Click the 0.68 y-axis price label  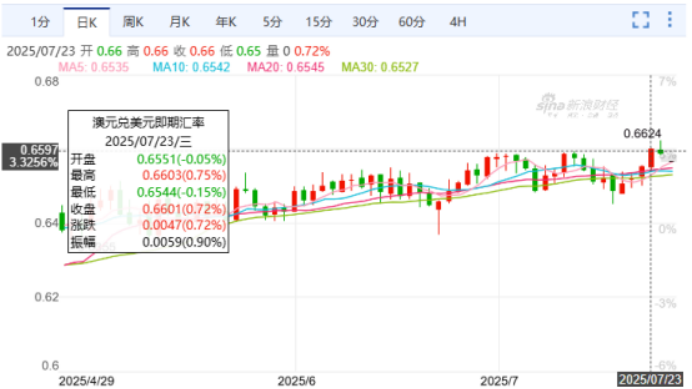tap(46, 82)
